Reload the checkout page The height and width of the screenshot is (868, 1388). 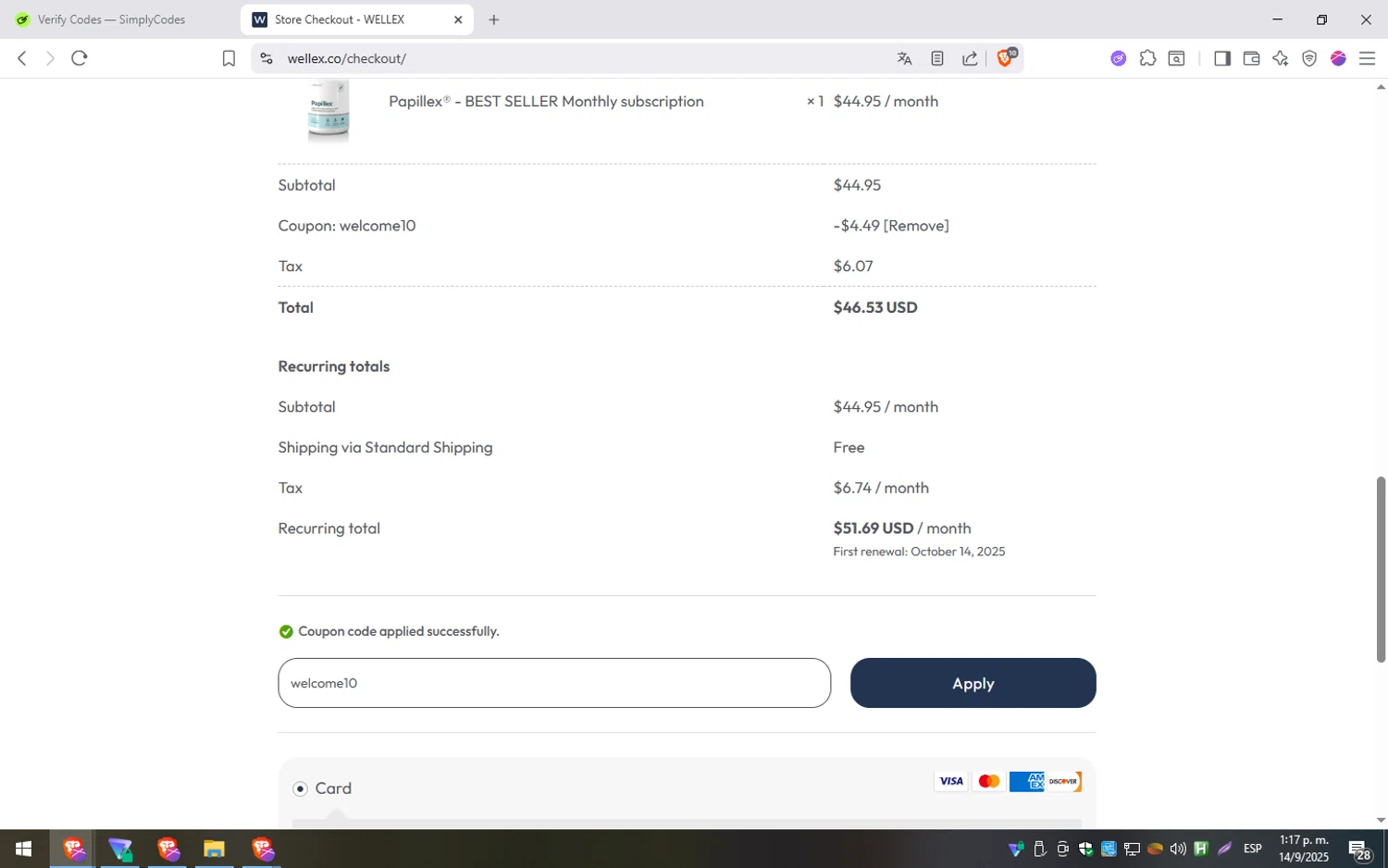80,58
